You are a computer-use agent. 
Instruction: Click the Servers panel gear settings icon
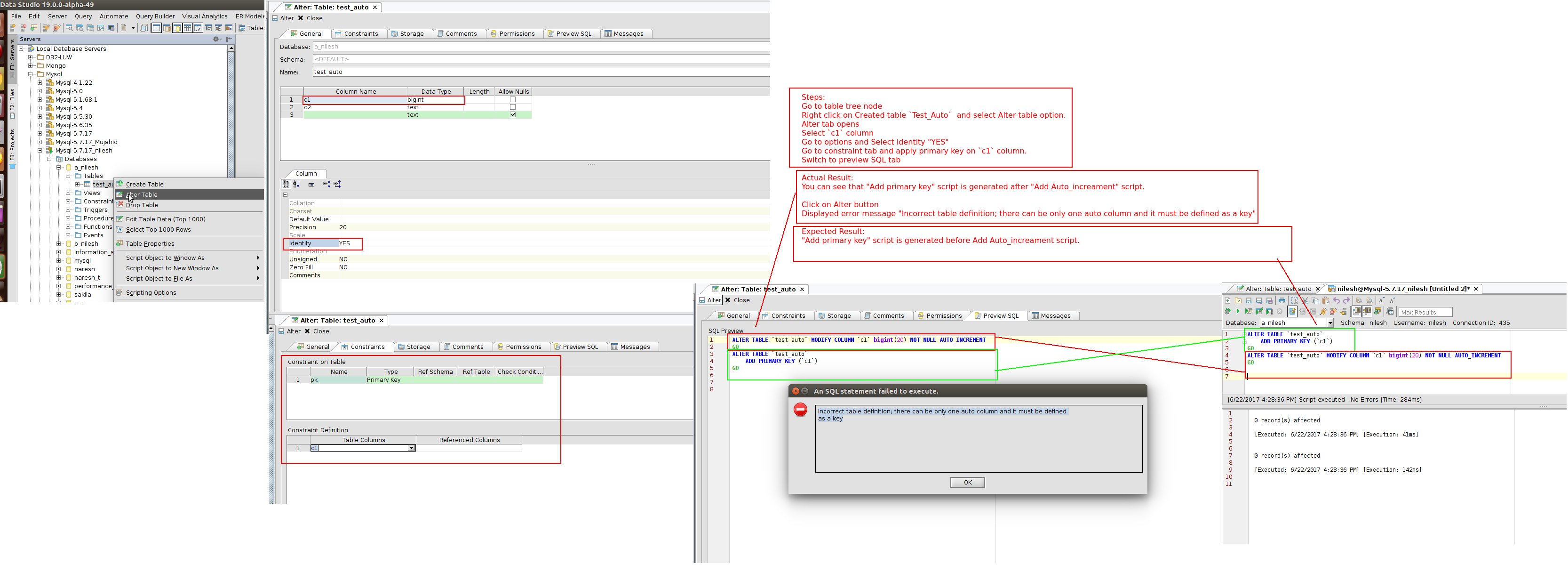pyautogui.click(x=217, y=39)
